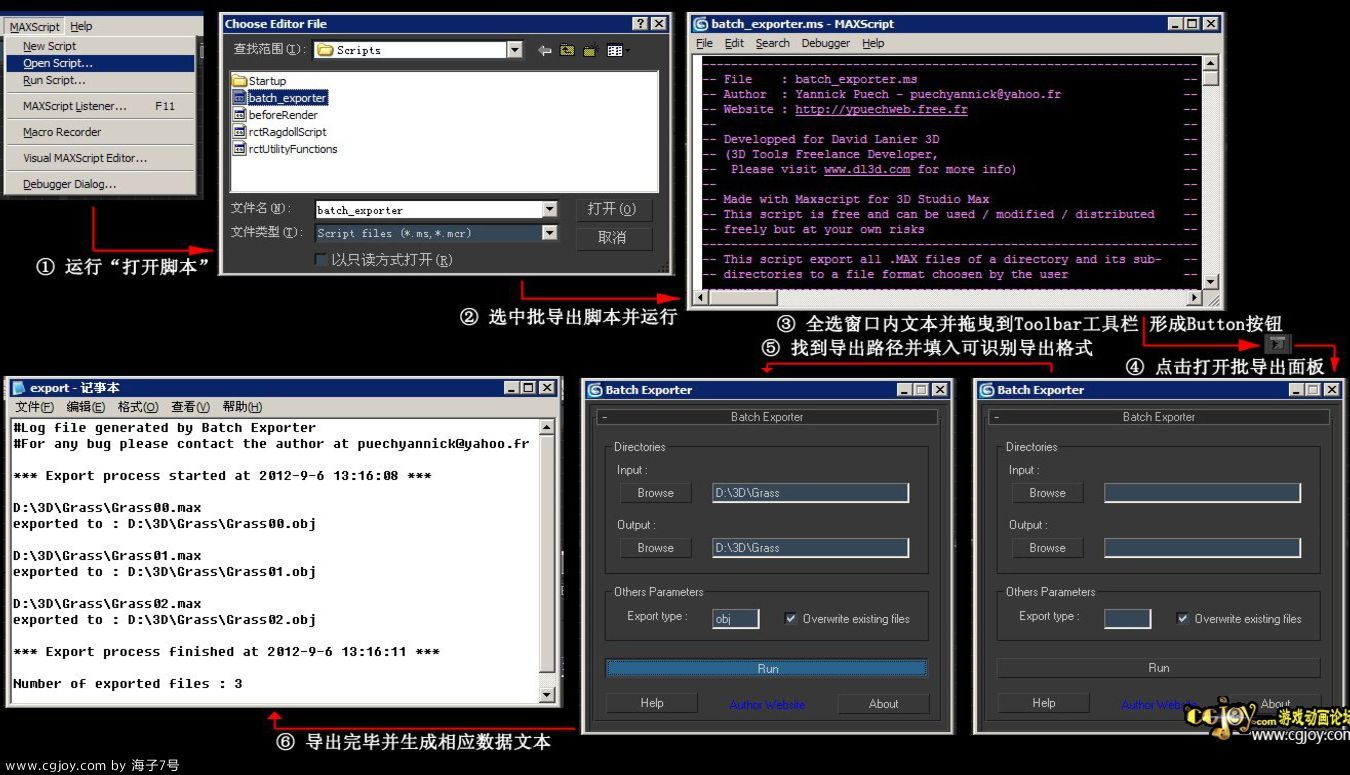Click Help in the filled Batch Exporter

(652, 704)
